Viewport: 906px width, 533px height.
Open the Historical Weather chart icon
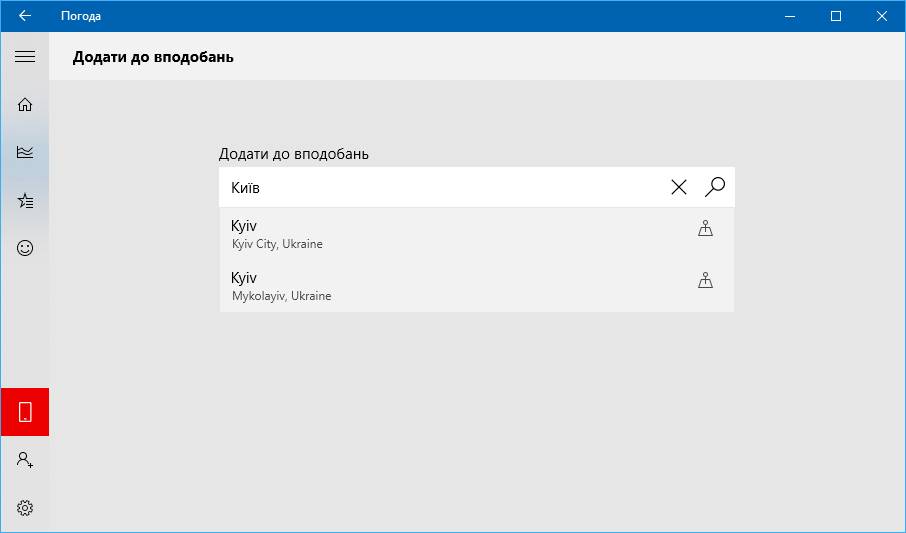pyautogui.click(x=25, y=152)
